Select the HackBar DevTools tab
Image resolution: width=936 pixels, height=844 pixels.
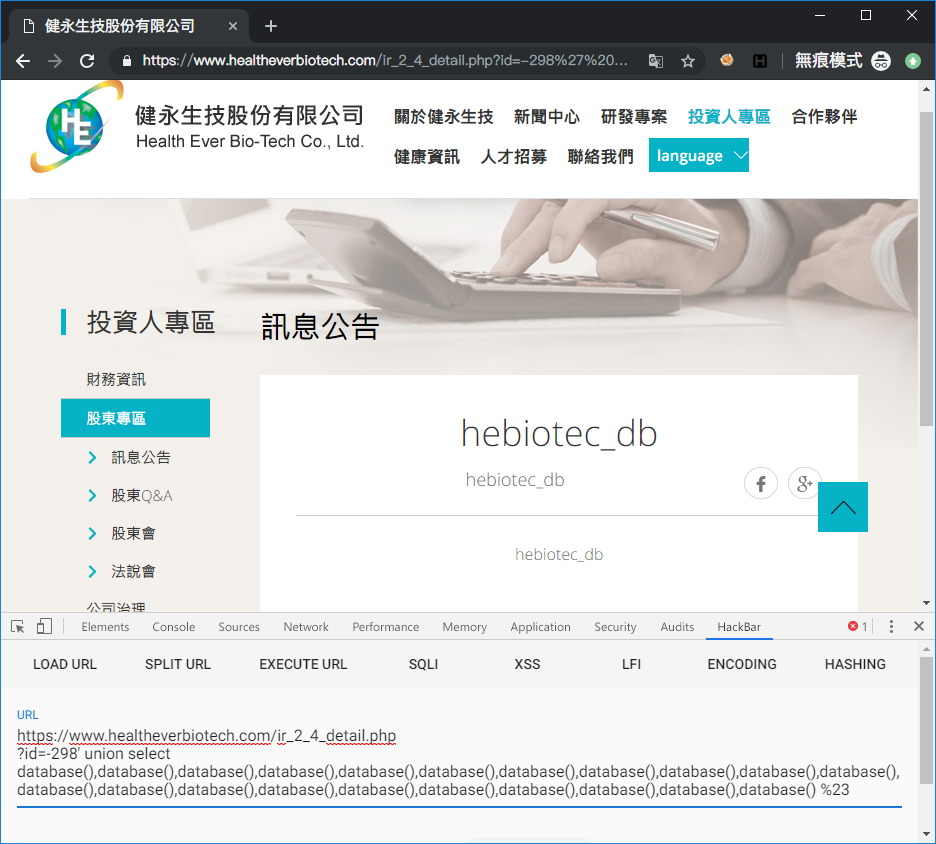click(739, 627)
